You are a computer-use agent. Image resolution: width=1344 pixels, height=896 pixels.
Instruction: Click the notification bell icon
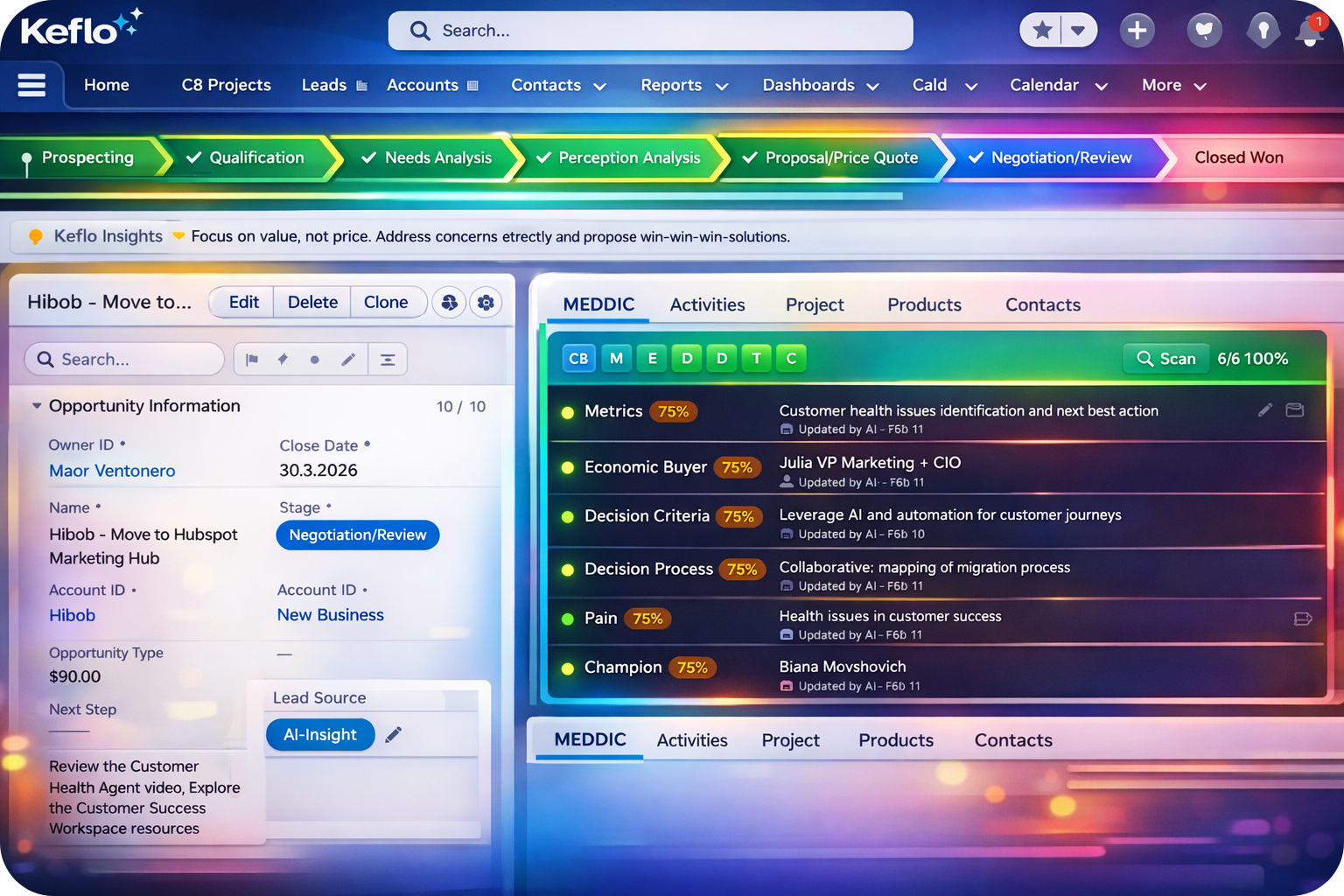coord(1309,31)
